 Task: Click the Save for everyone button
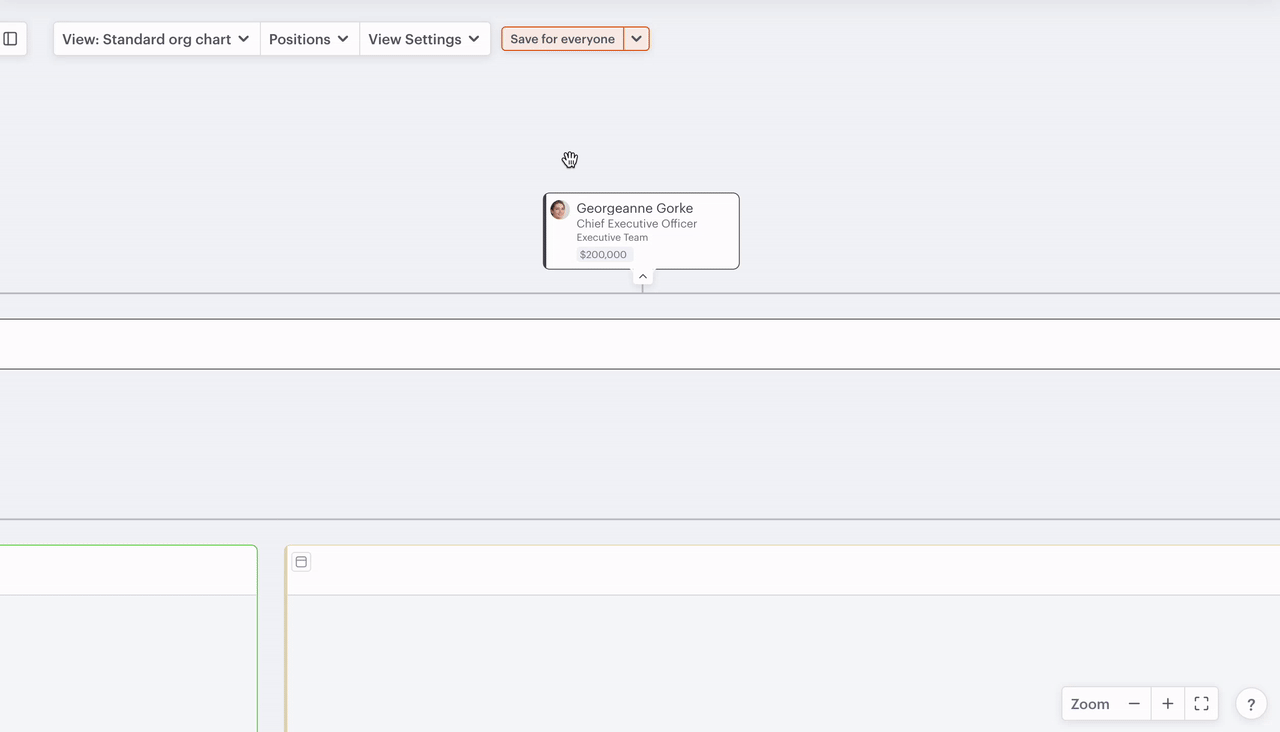click(x=562, y=39)
